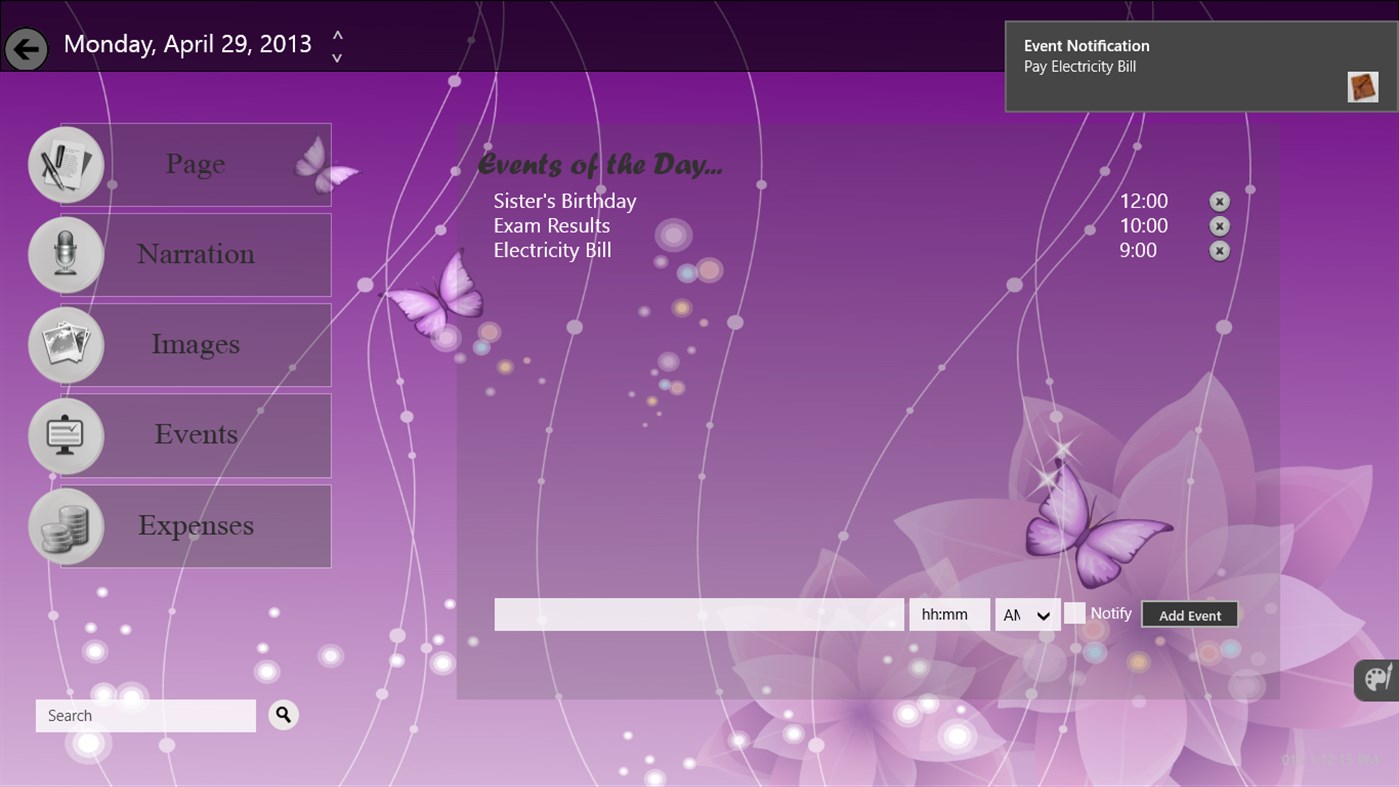Open the Images photo stack icon
This screenshot has height=787, width=1399.
[x=66, y=345]
